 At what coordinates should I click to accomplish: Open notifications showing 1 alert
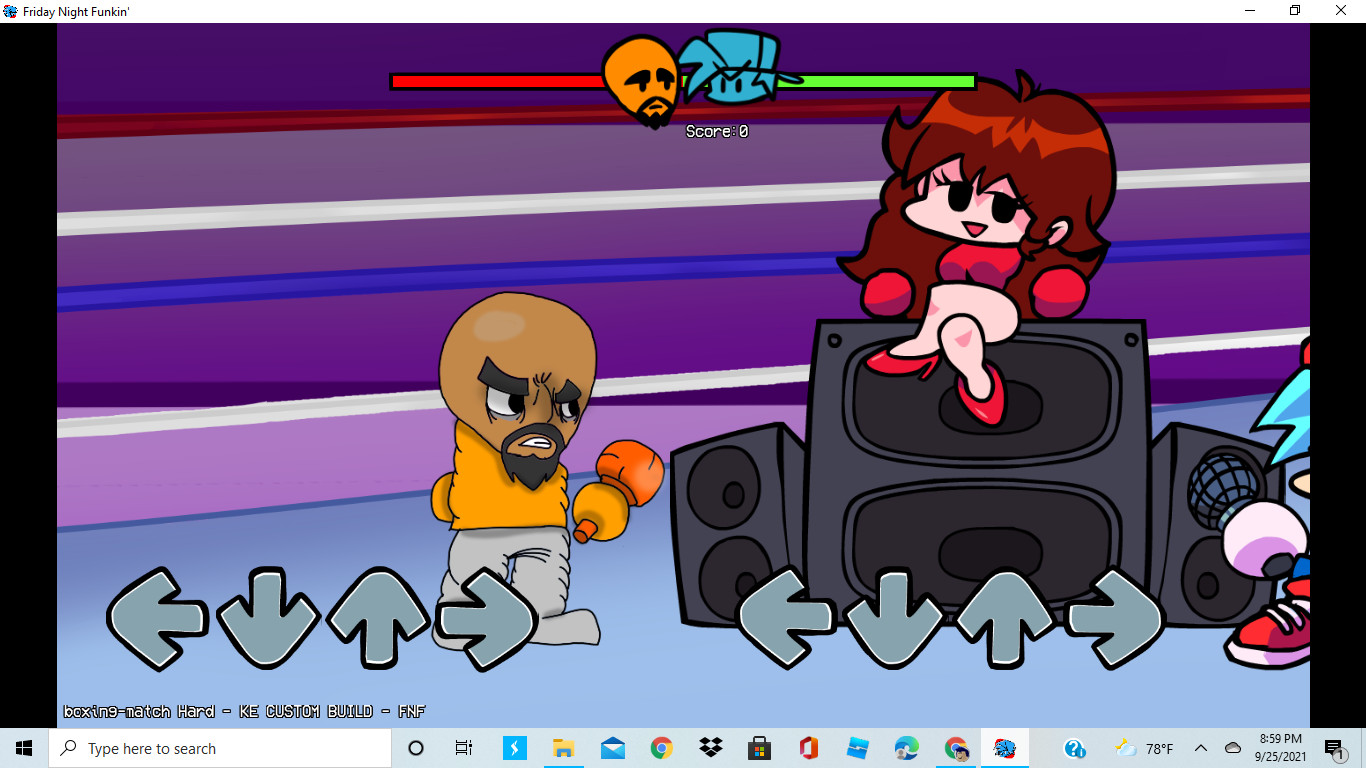(x=1334, y=747)
